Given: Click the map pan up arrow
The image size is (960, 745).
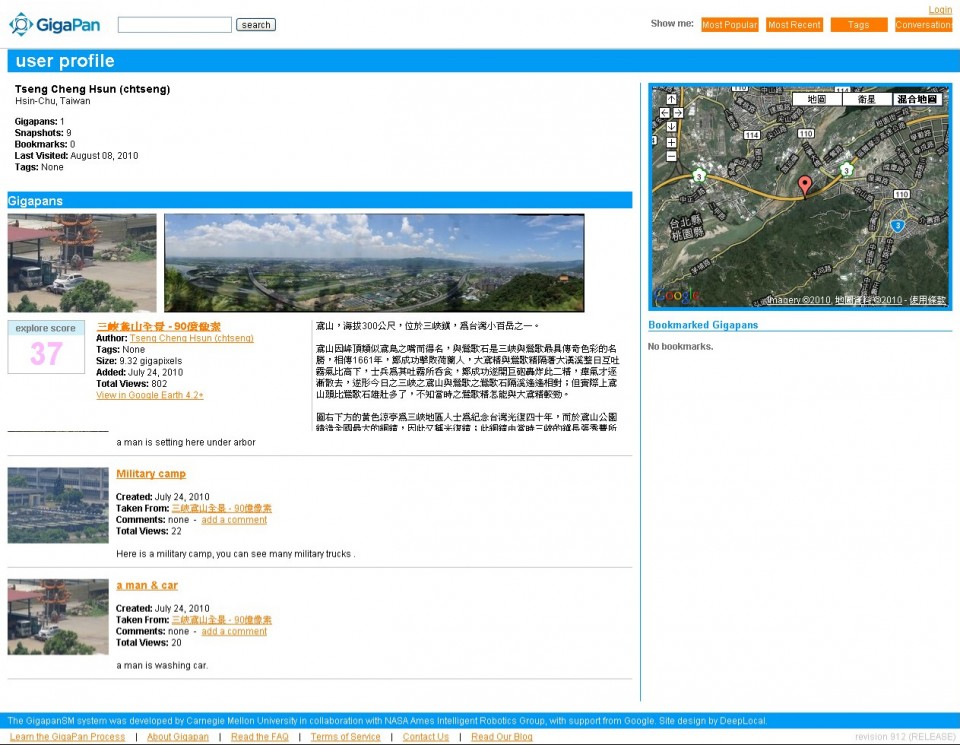Looking at the screenshot, I should (x=671, y=99).
